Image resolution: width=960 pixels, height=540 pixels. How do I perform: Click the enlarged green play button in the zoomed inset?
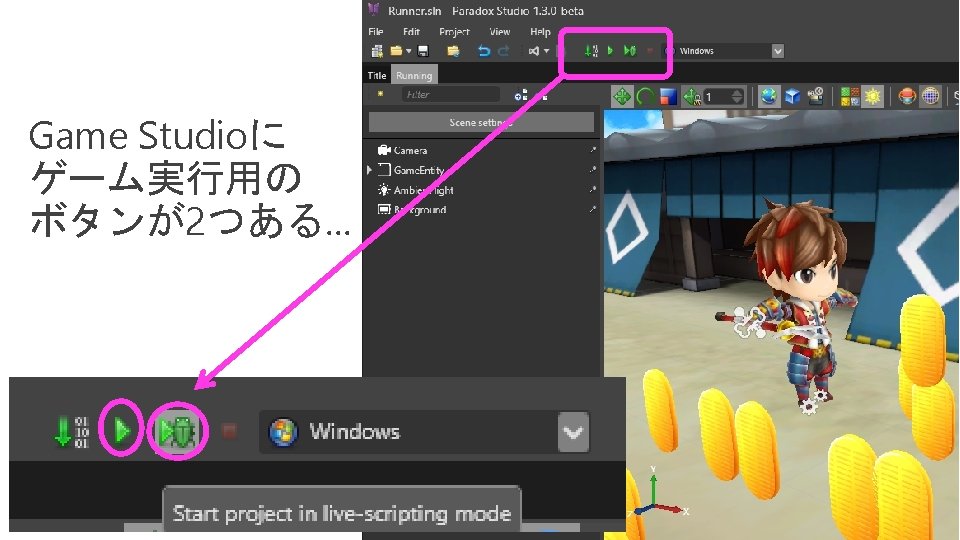point(121,431)
